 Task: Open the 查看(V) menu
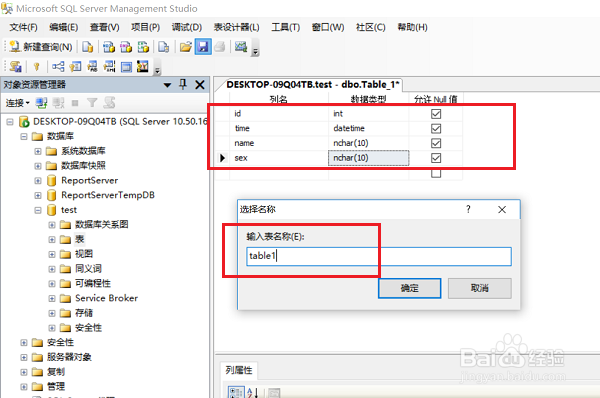coord(104,27)
